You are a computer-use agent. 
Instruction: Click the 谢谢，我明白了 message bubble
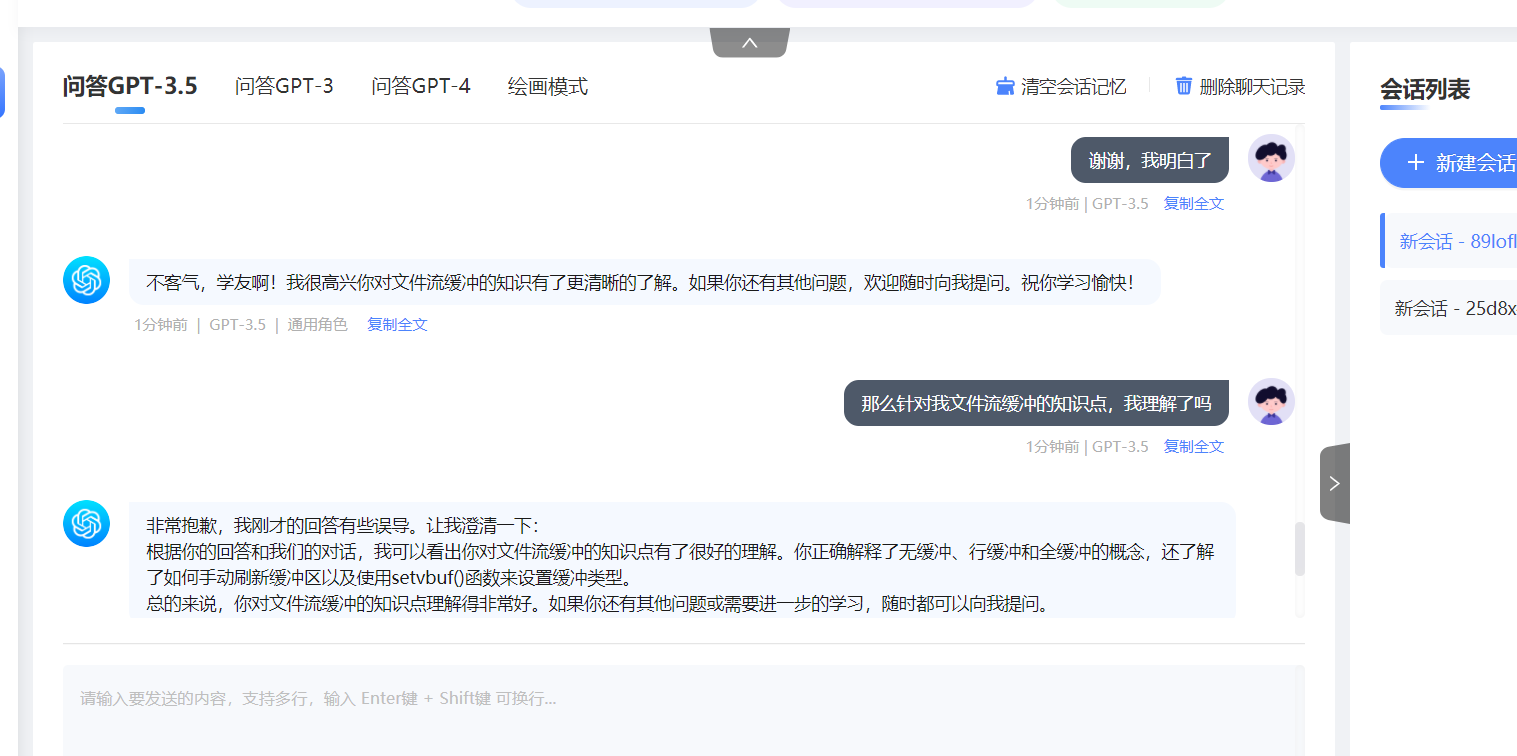pyautogui.click(x=1150, y=160)
